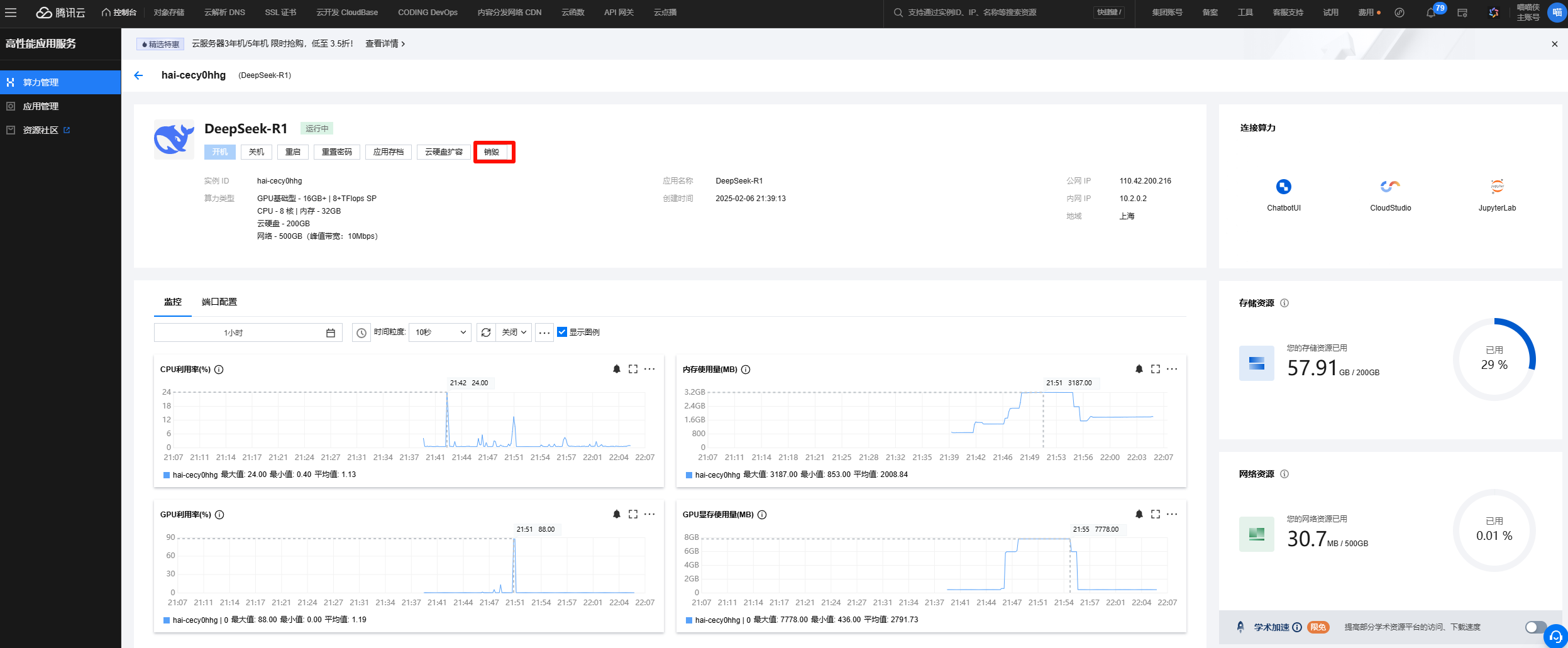Screen dimensions: 1568x648
Task: Launch JupyterLab connection icon
Action: point(1497,187)
